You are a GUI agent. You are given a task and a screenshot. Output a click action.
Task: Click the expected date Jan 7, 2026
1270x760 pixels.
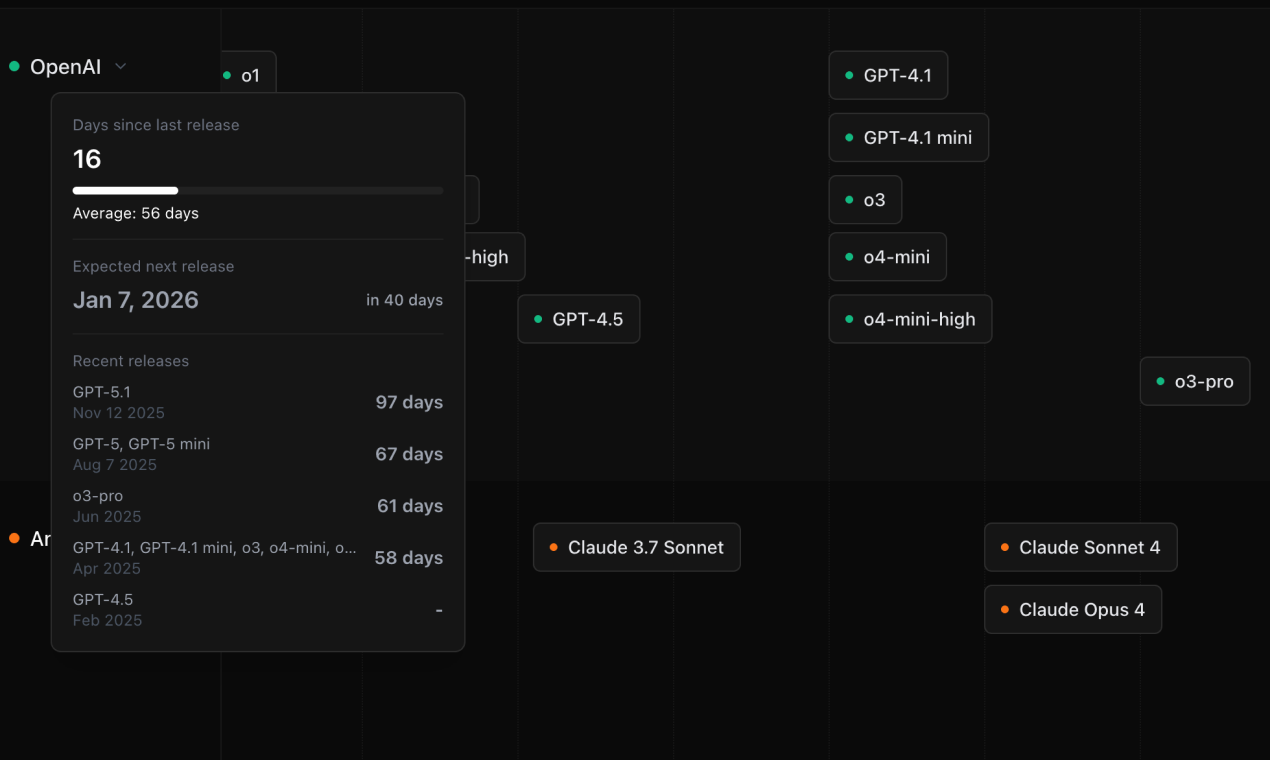point(136,300)
